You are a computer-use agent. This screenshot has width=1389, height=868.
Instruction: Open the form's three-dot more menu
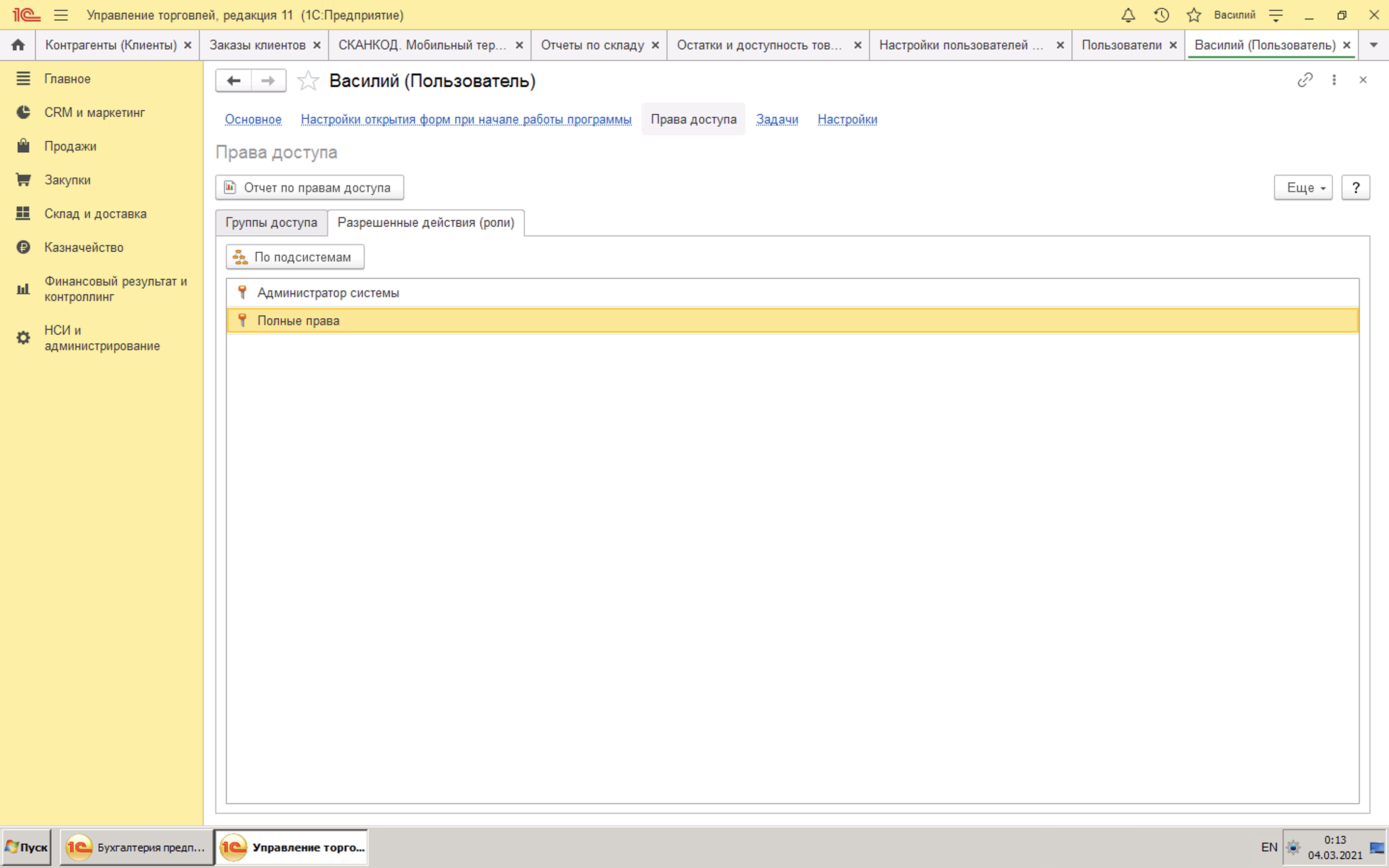point(1334,80)
